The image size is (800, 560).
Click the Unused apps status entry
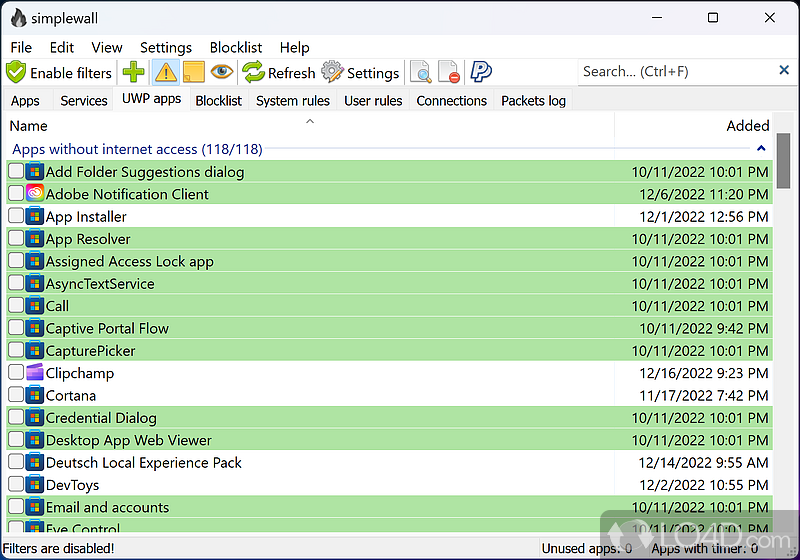coord(587,548)
